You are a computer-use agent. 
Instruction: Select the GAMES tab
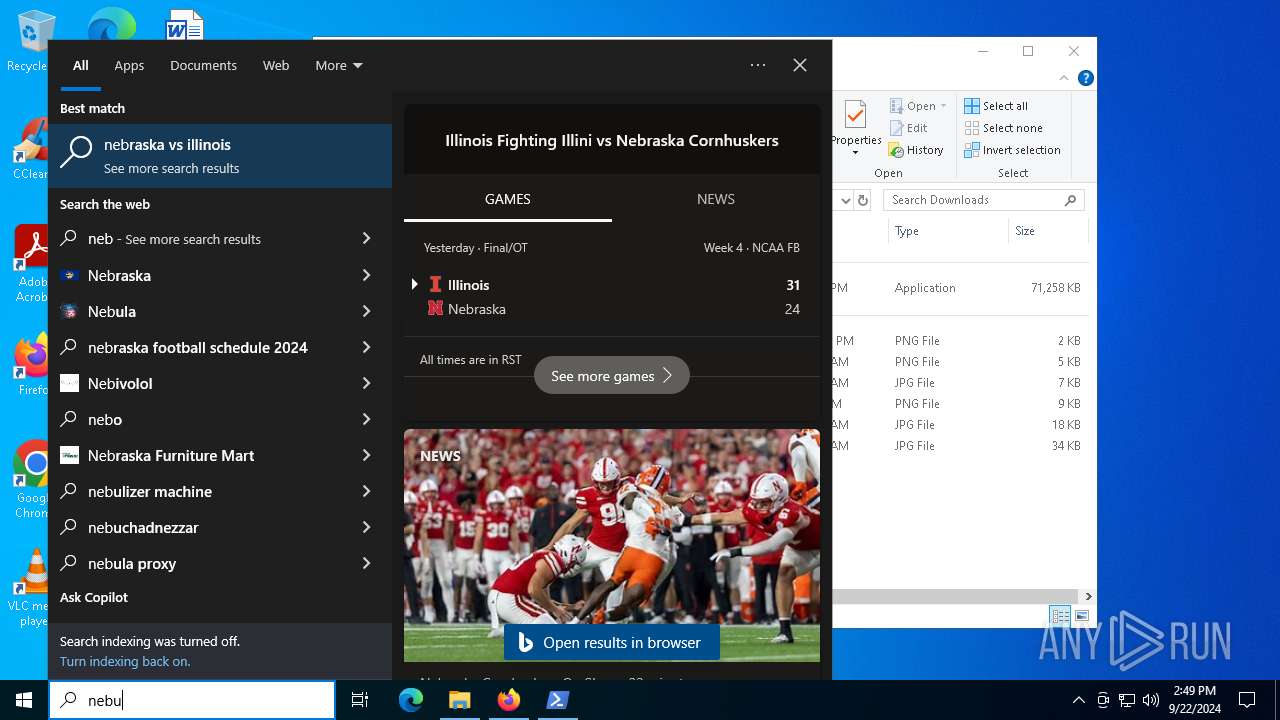(x=508, y=199)
